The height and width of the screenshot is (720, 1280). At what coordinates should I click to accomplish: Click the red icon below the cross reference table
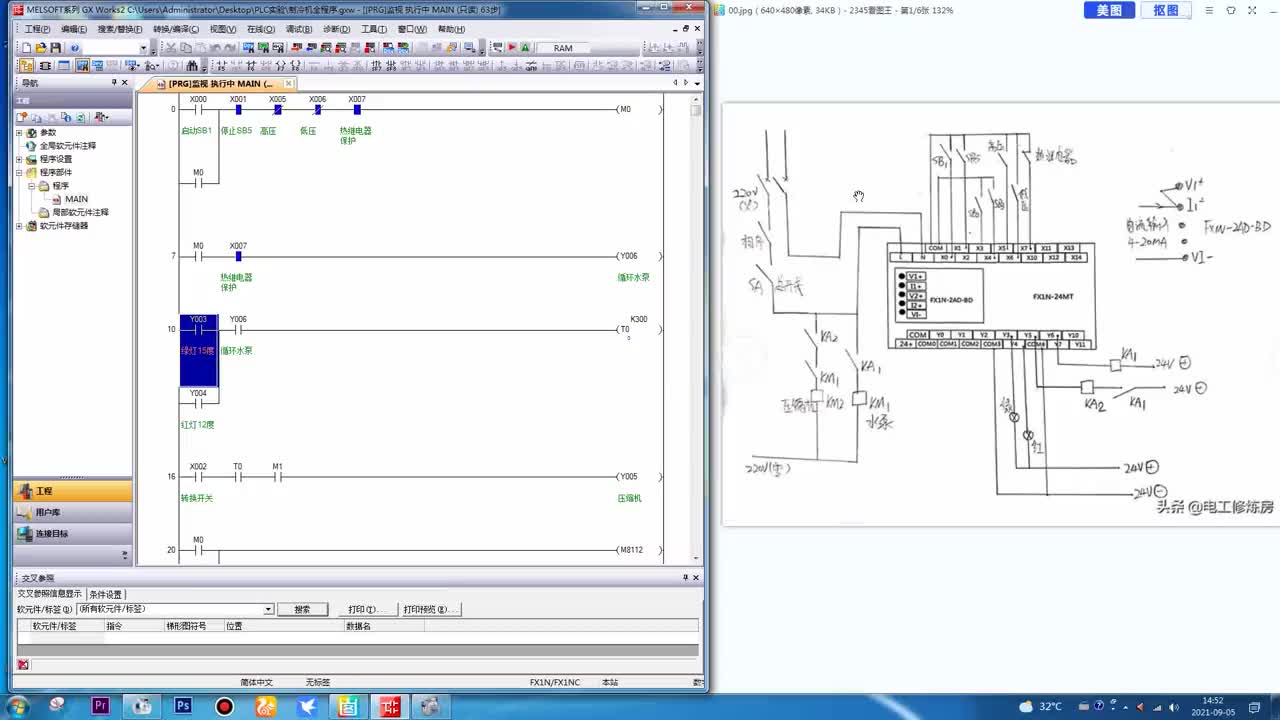(x=23, y=664)
